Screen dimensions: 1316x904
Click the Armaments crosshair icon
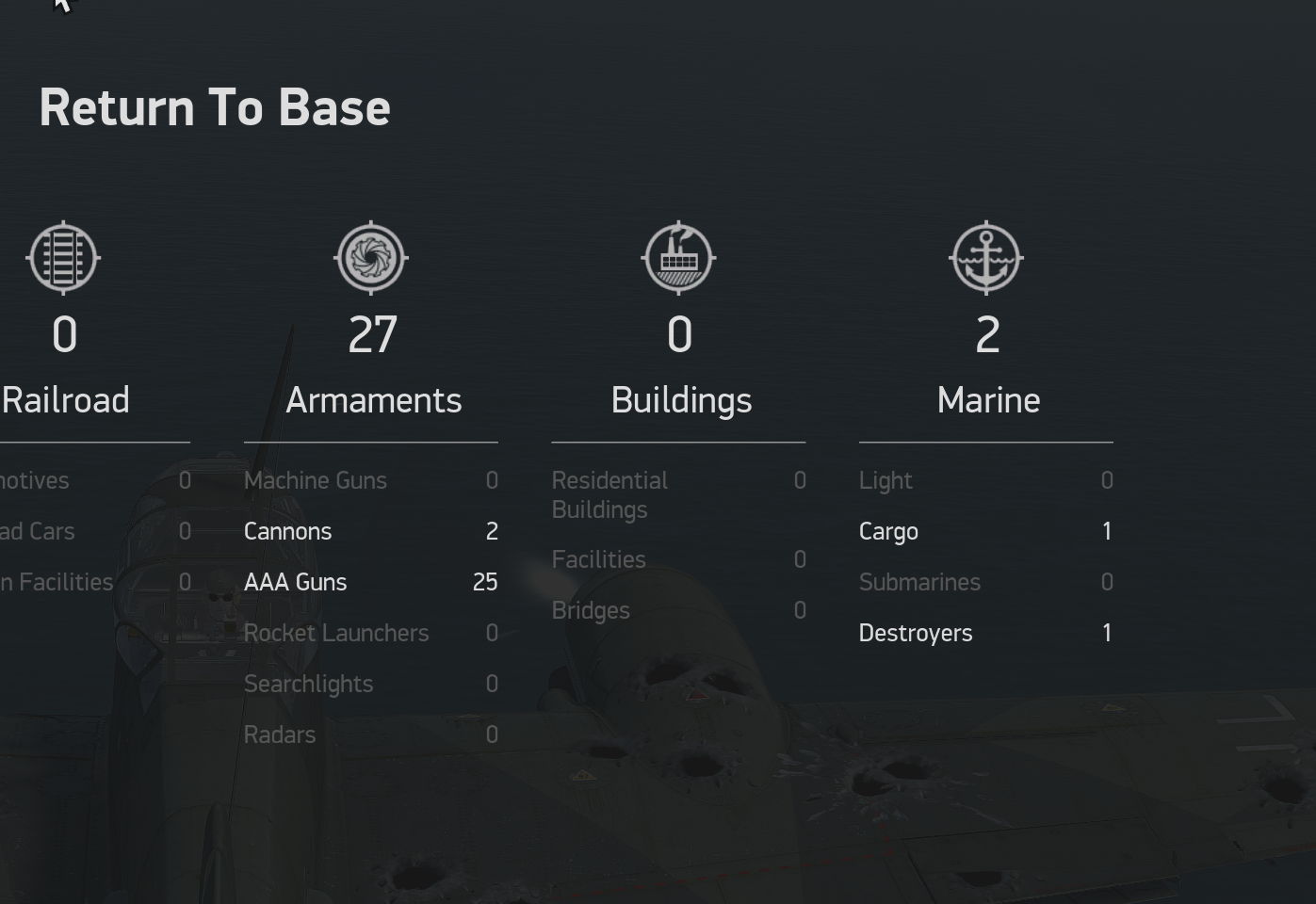click(371, 258)
